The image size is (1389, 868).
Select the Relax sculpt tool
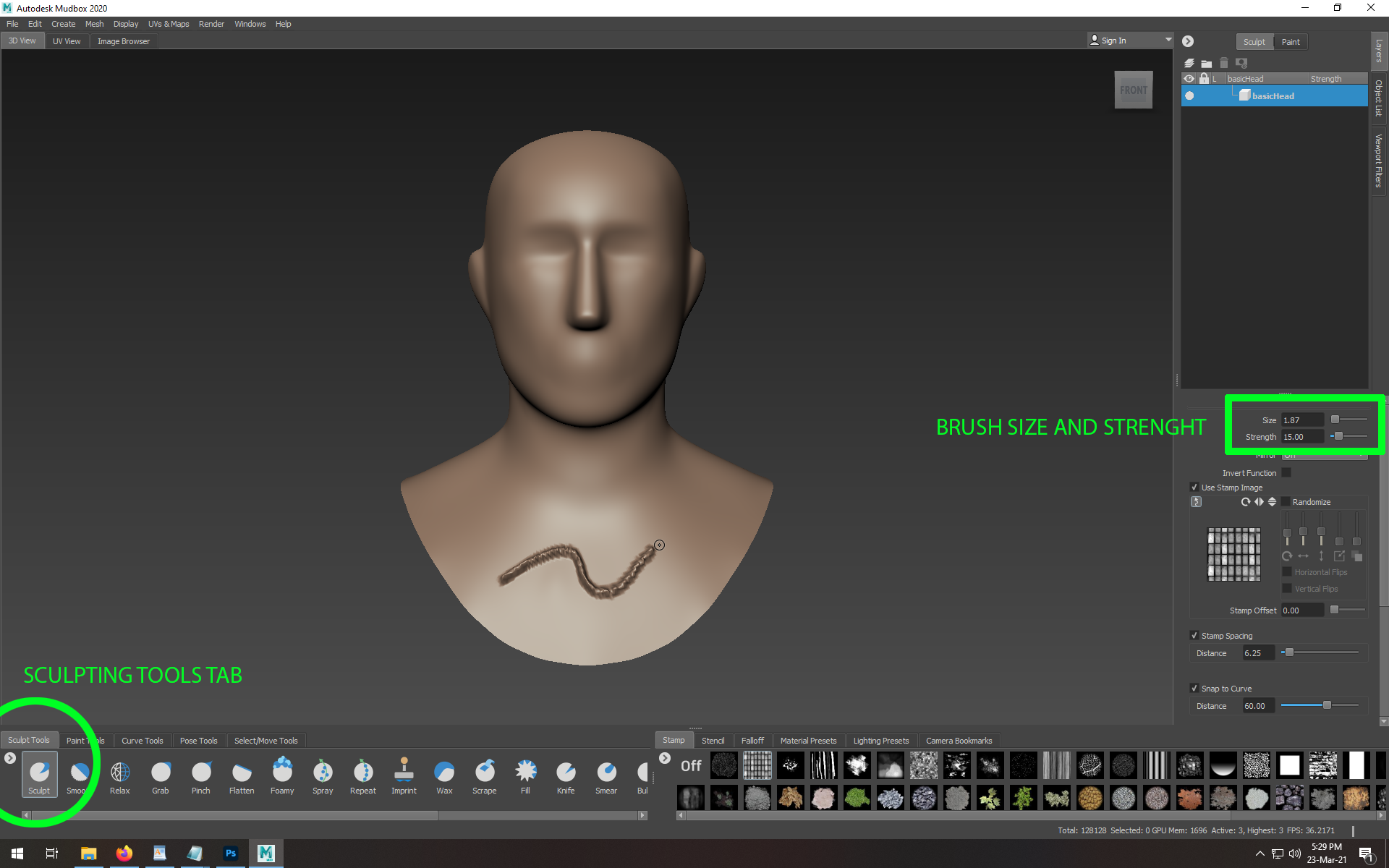point(120,775)
